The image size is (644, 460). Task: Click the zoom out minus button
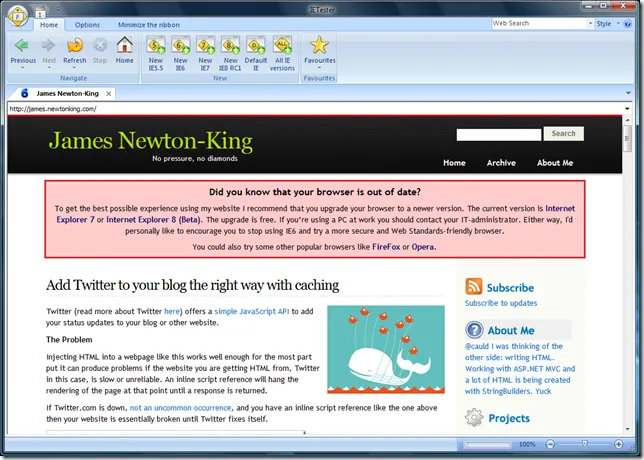click(x=551, y=444)
